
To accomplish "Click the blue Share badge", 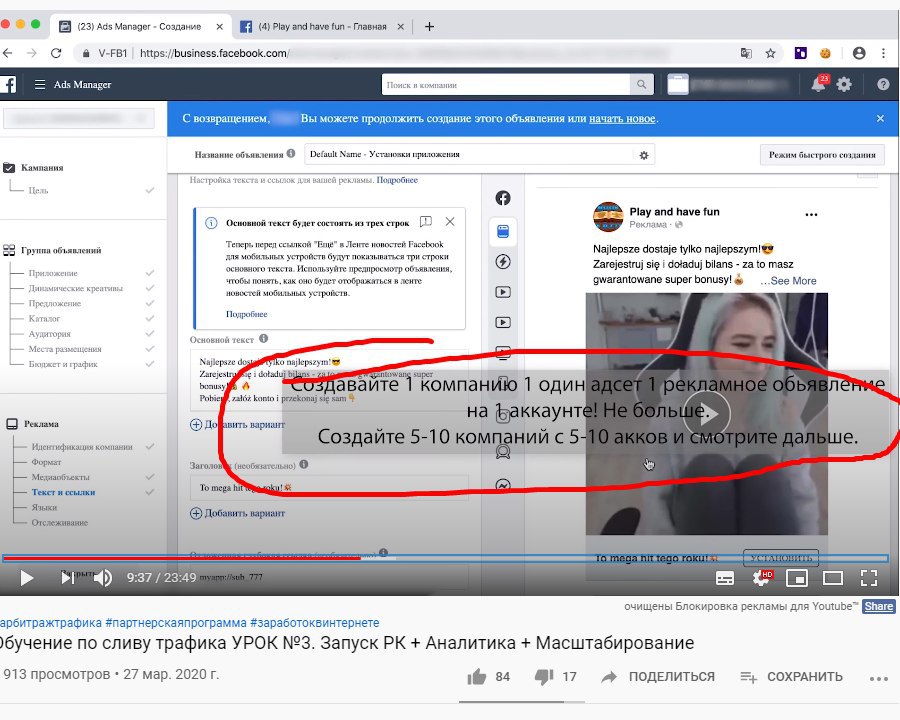I will [878, 606].
